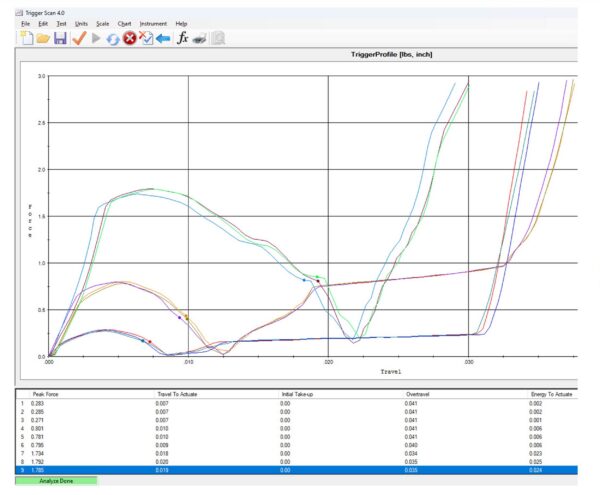
Task: Save data with the floppy disk icon
Action: click(x=60, y=38)
